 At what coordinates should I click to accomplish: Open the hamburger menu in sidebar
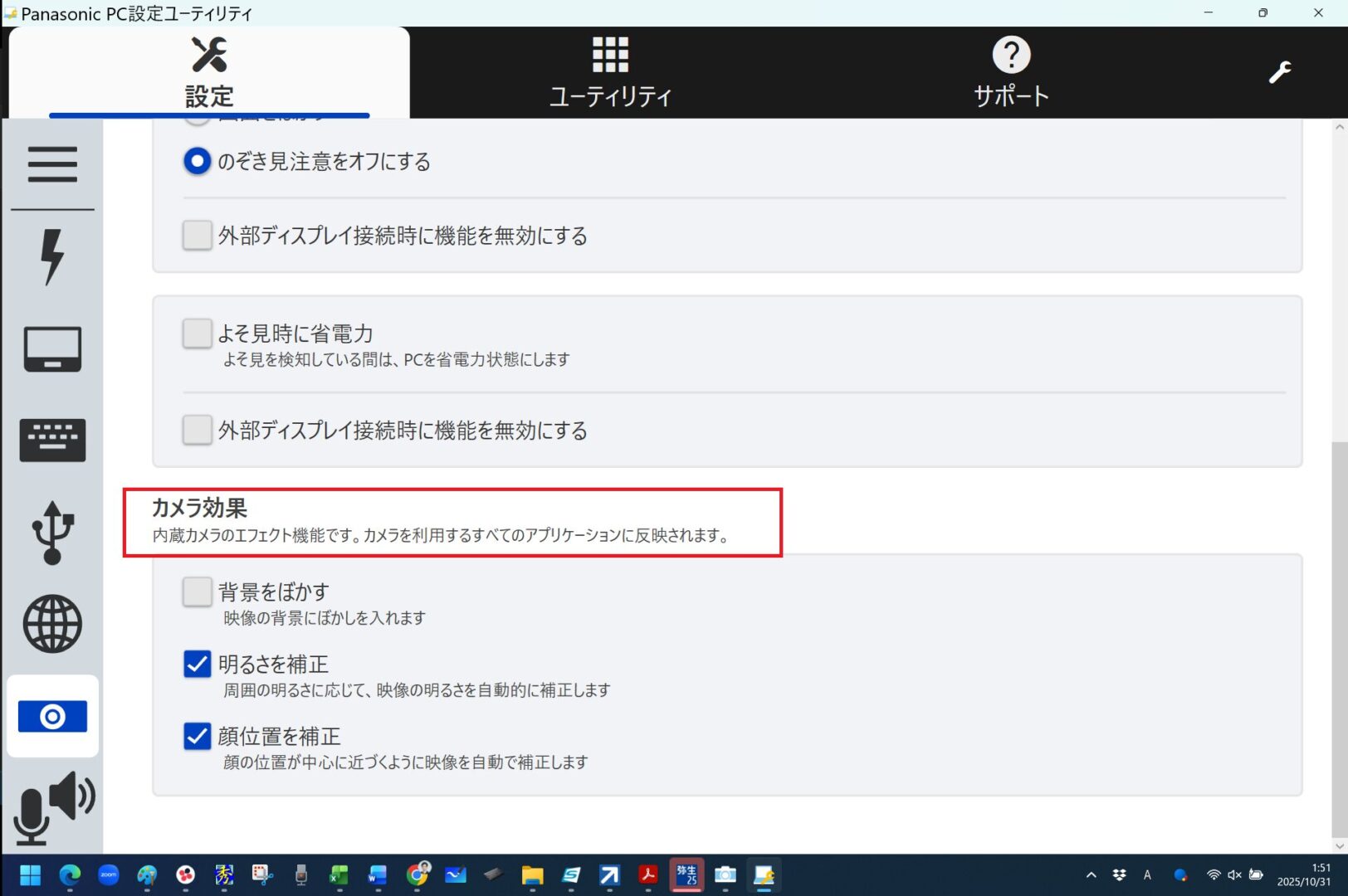52,164
